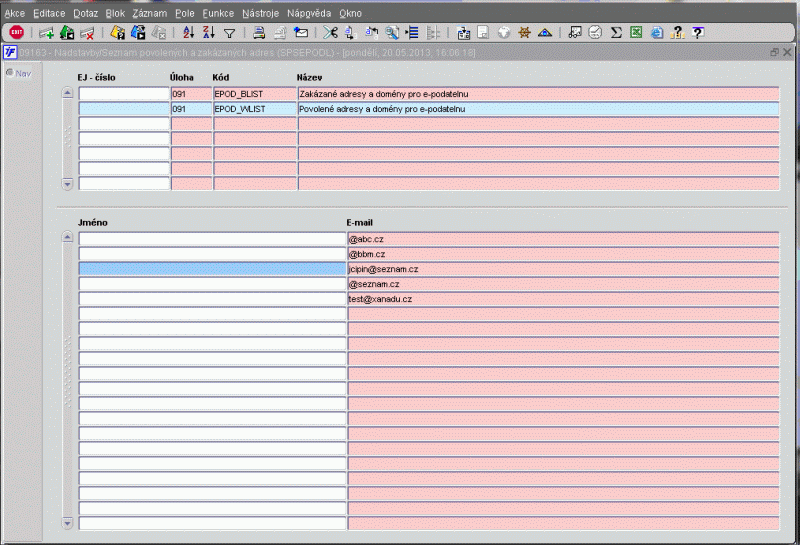
Task: Click the blue triangle pyramid icon
Action: point(544,33)
